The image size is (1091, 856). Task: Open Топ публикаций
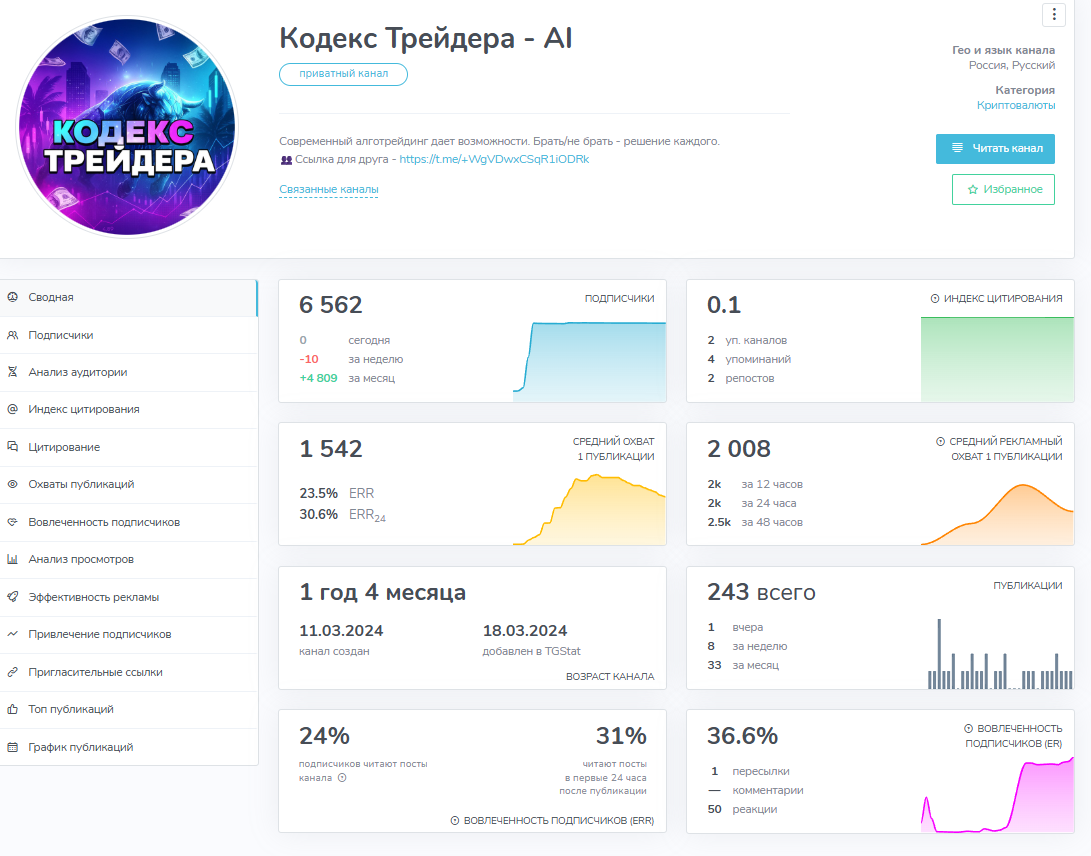(129, 710)
